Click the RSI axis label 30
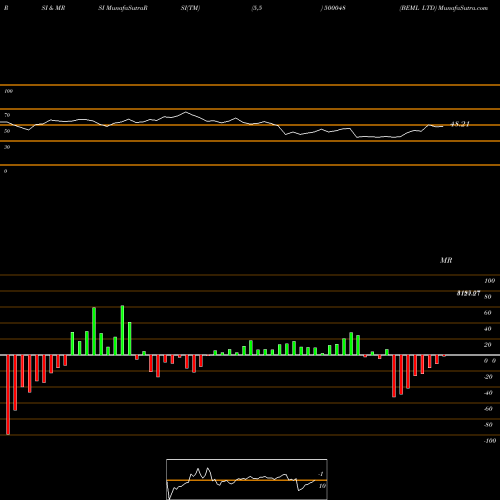The height and width of the screenshot is (500, 500). 7,147
